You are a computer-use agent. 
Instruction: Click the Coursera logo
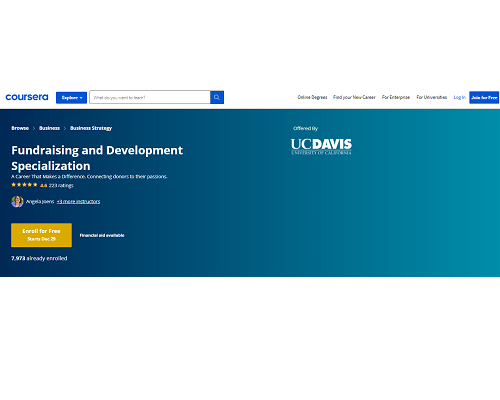[x=27, y=97]
